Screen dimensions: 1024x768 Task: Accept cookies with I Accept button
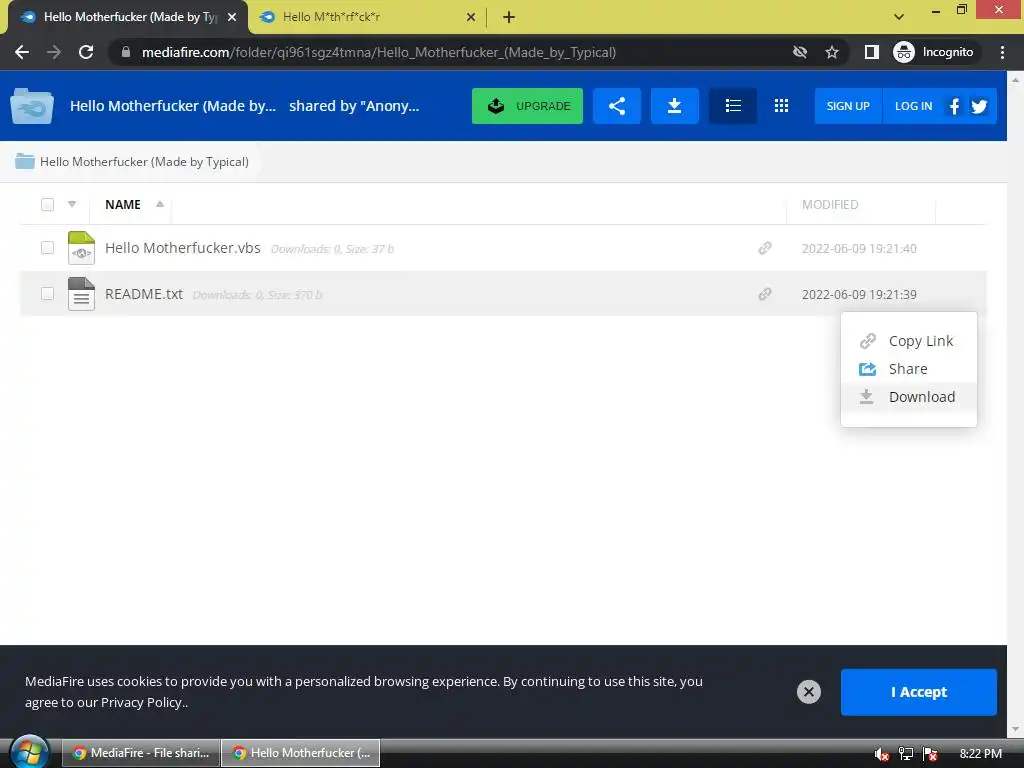tap(918, 692)
